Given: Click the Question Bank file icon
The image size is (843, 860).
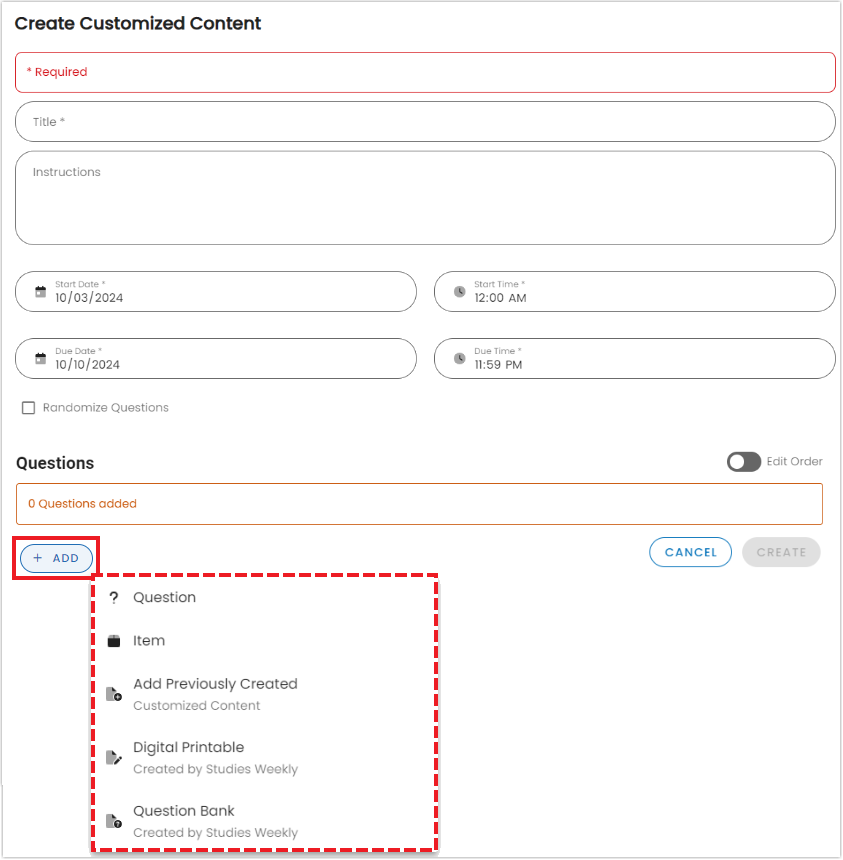Looking at the screenshot, I should coord(114,821).
